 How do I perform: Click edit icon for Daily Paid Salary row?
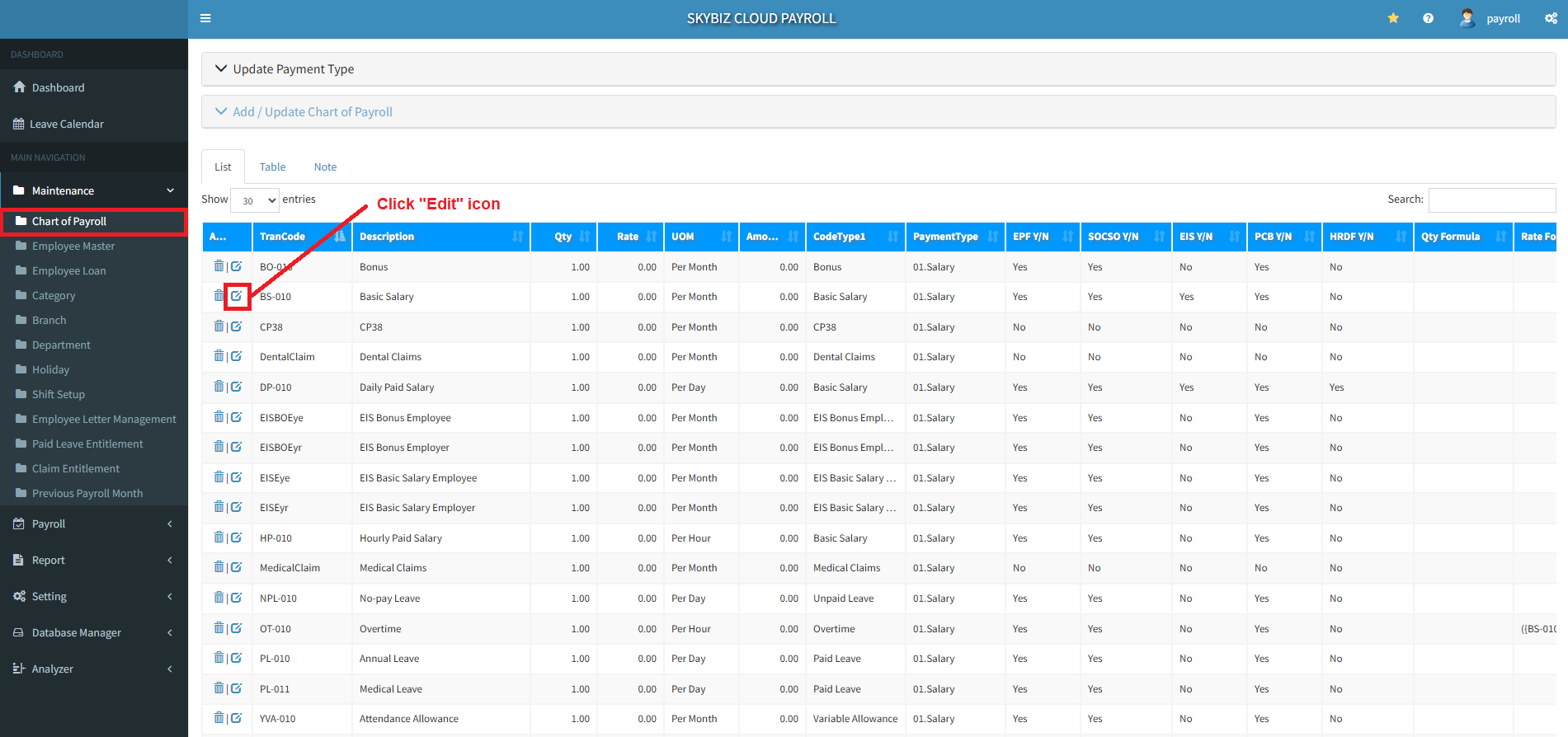[237, 387]
